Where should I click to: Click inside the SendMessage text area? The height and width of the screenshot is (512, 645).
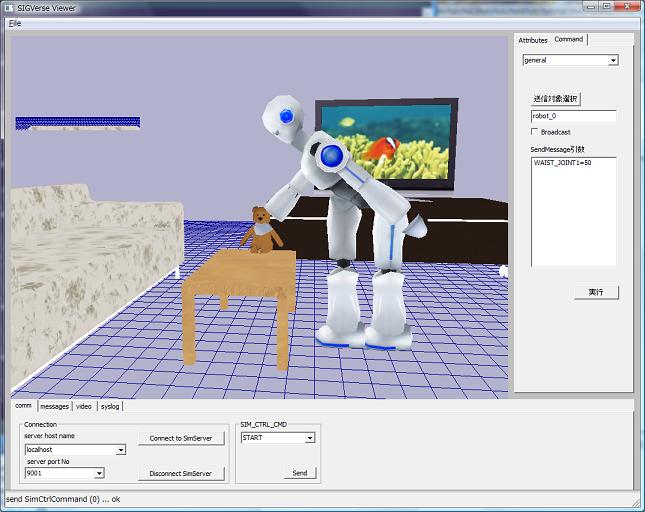pyautogui.click(x=572, y=210)
